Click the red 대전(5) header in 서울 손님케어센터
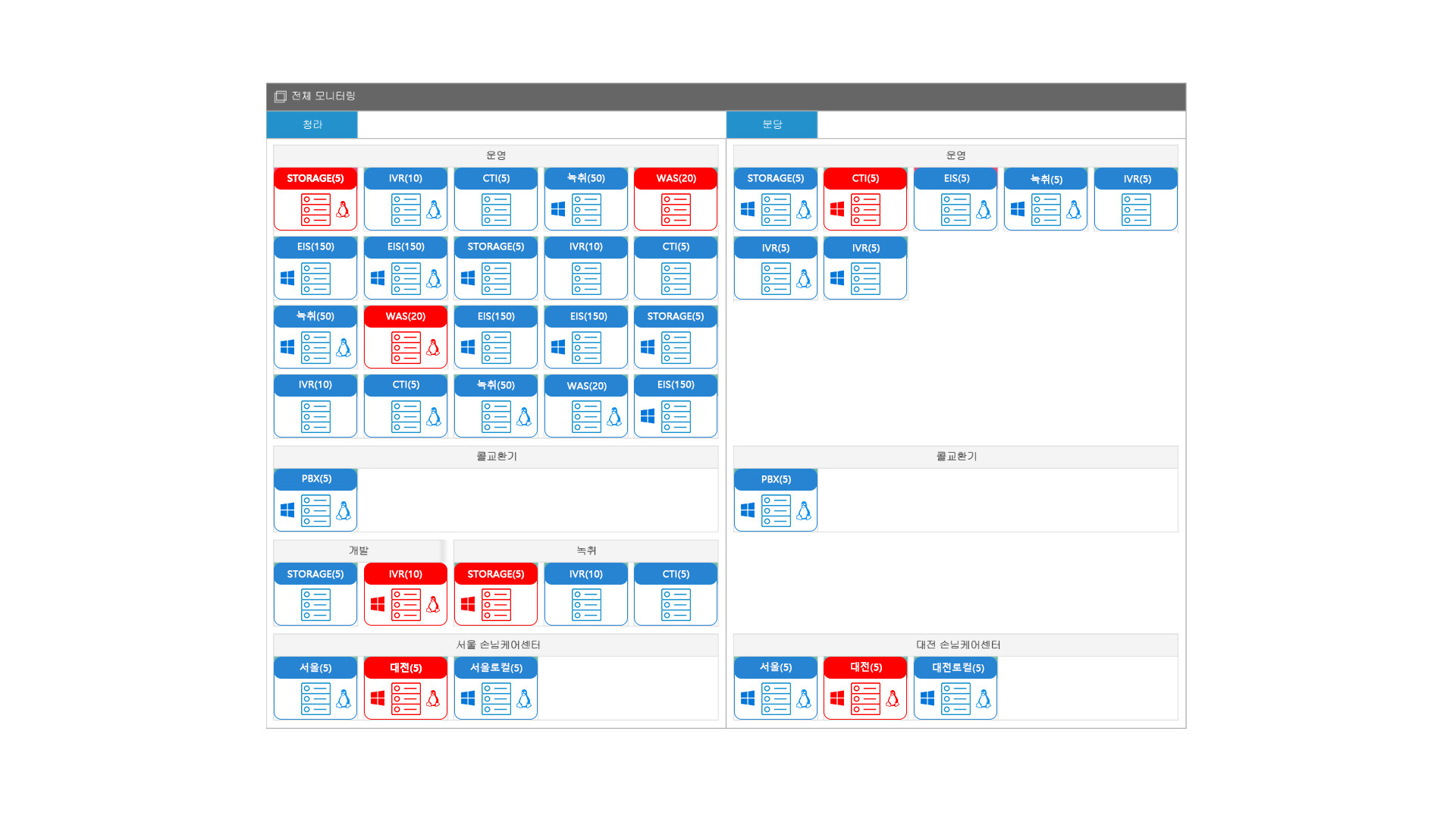 [x=406, y=667]
